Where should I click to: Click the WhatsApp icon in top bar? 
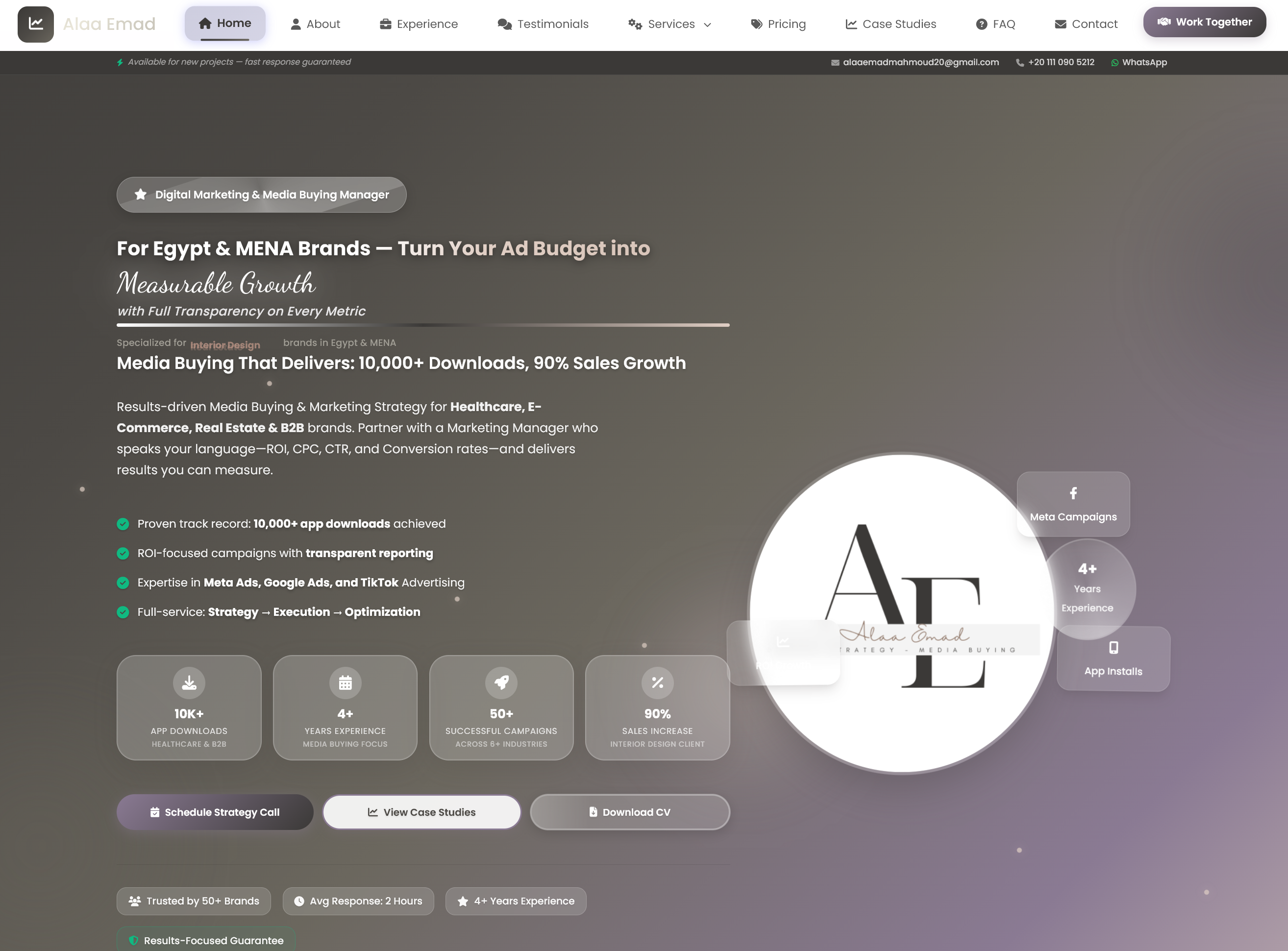(1115, 63)
